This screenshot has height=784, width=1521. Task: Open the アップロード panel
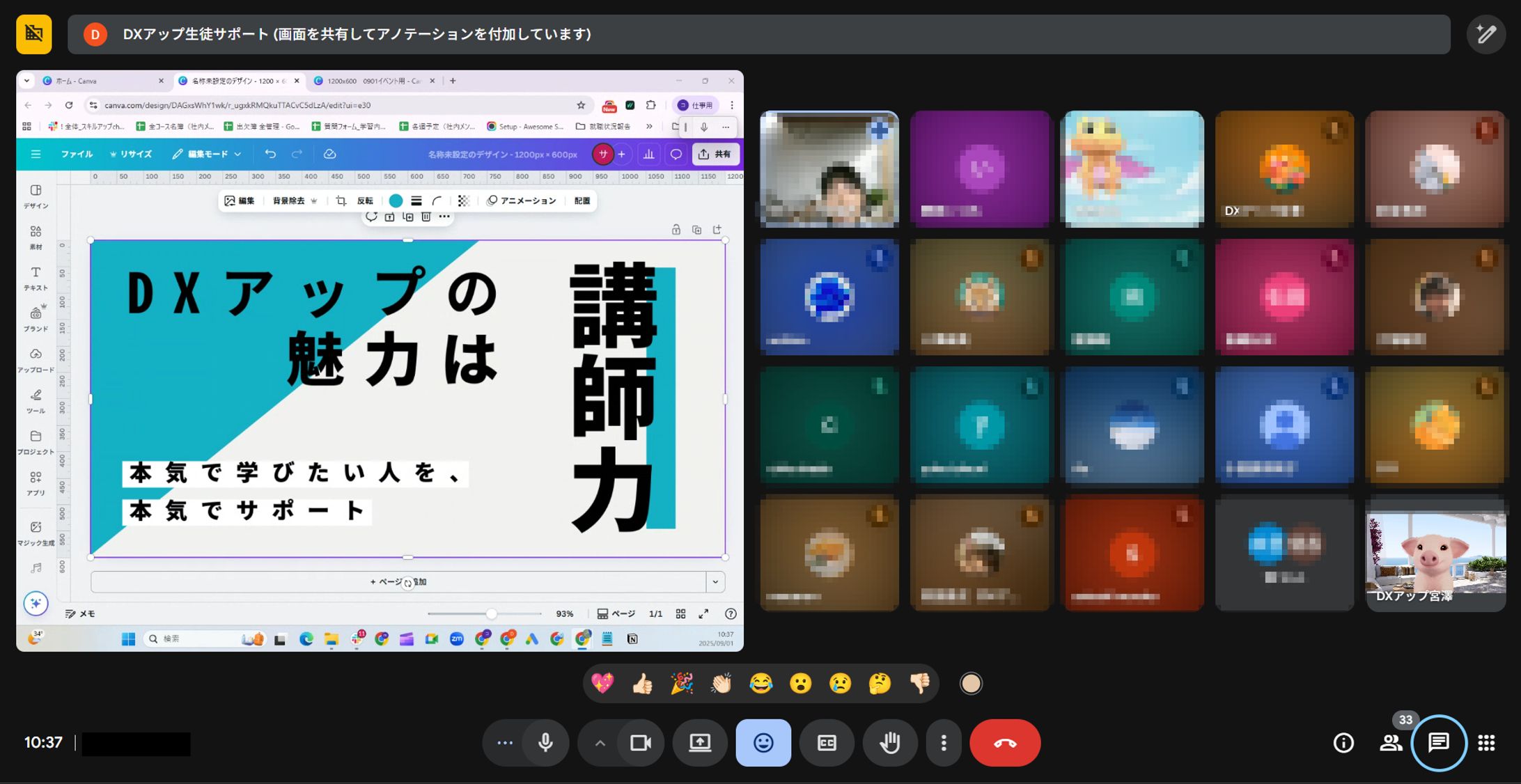(36, 360)
